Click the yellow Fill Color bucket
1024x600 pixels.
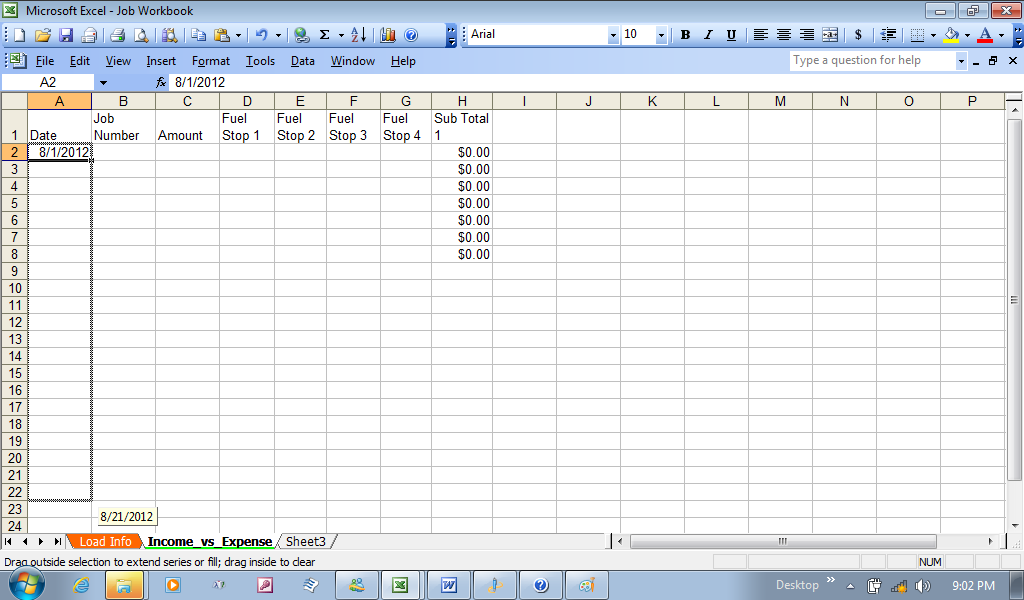pyautogui.click(x=951, y=35)
